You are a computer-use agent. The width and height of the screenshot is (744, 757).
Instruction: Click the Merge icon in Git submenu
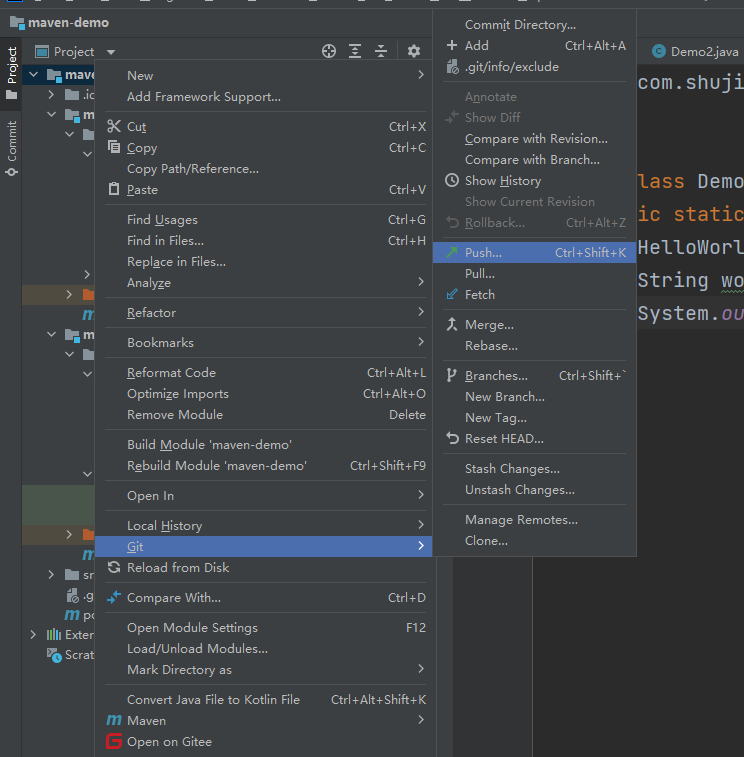pyautogui.click(x=452, y=324)
